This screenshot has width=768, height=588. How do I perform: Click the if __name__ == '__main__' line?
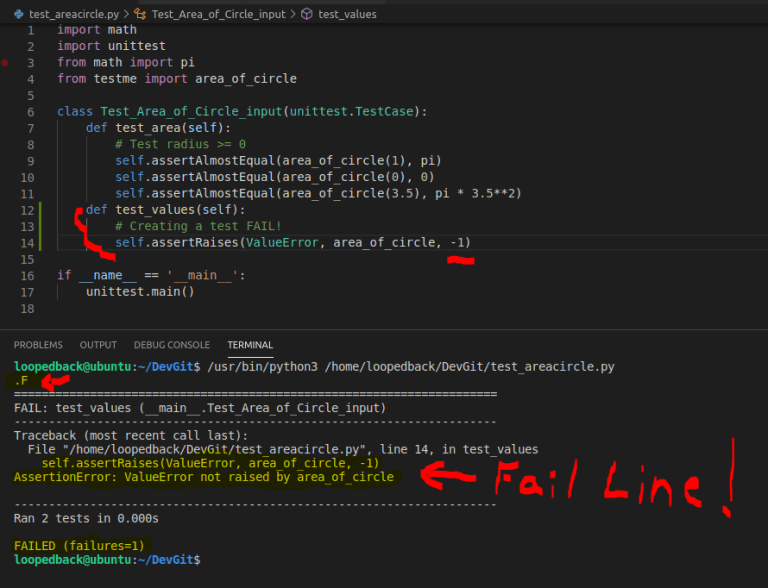tap(151, 275)
